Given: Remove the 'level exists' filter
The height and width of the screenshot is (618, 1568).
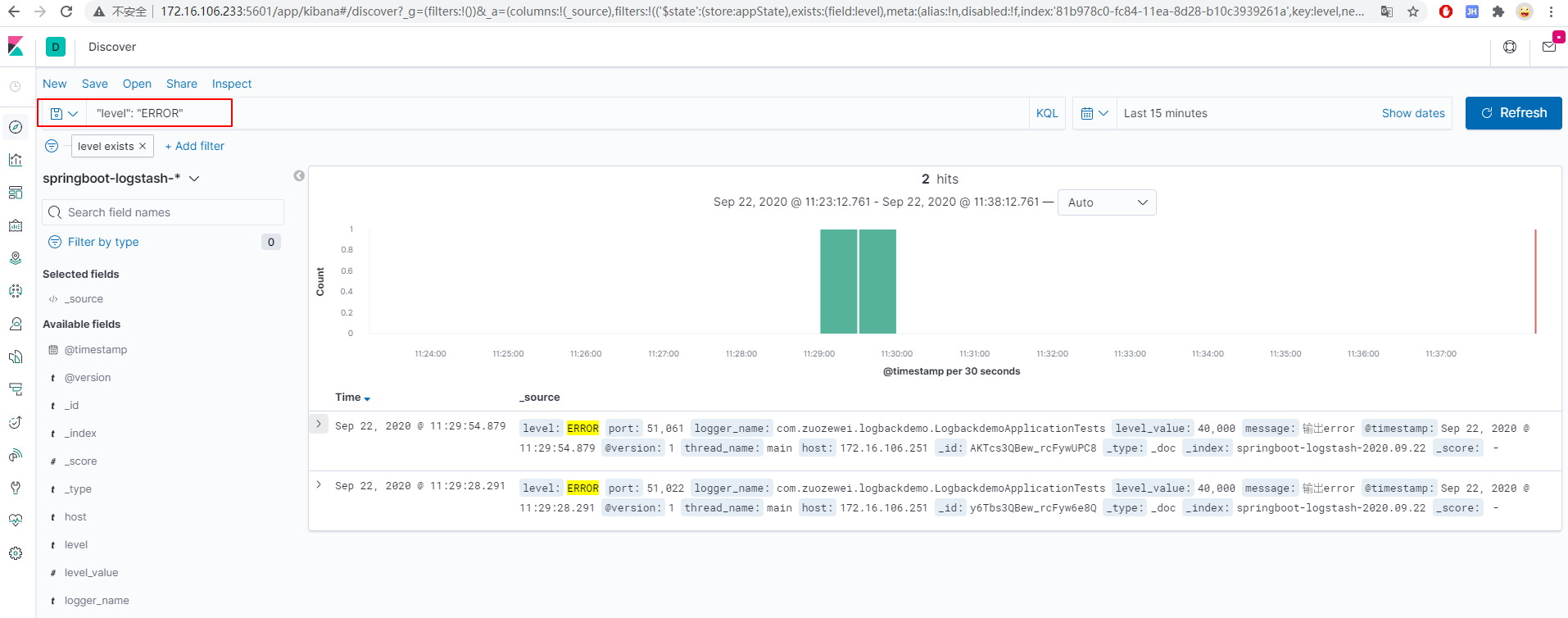Looking at the screenshot, I should tap(143, 146).
